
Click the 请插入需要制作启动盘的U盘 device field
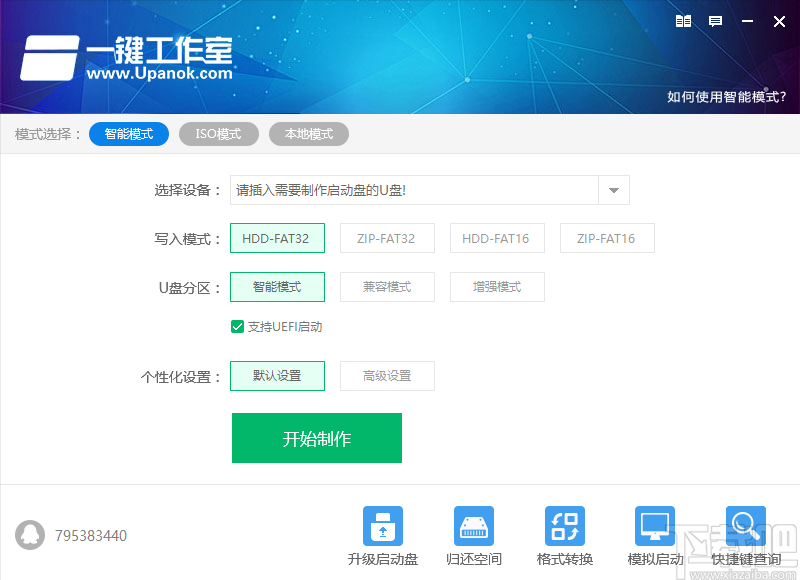click(x=414, y=190)
